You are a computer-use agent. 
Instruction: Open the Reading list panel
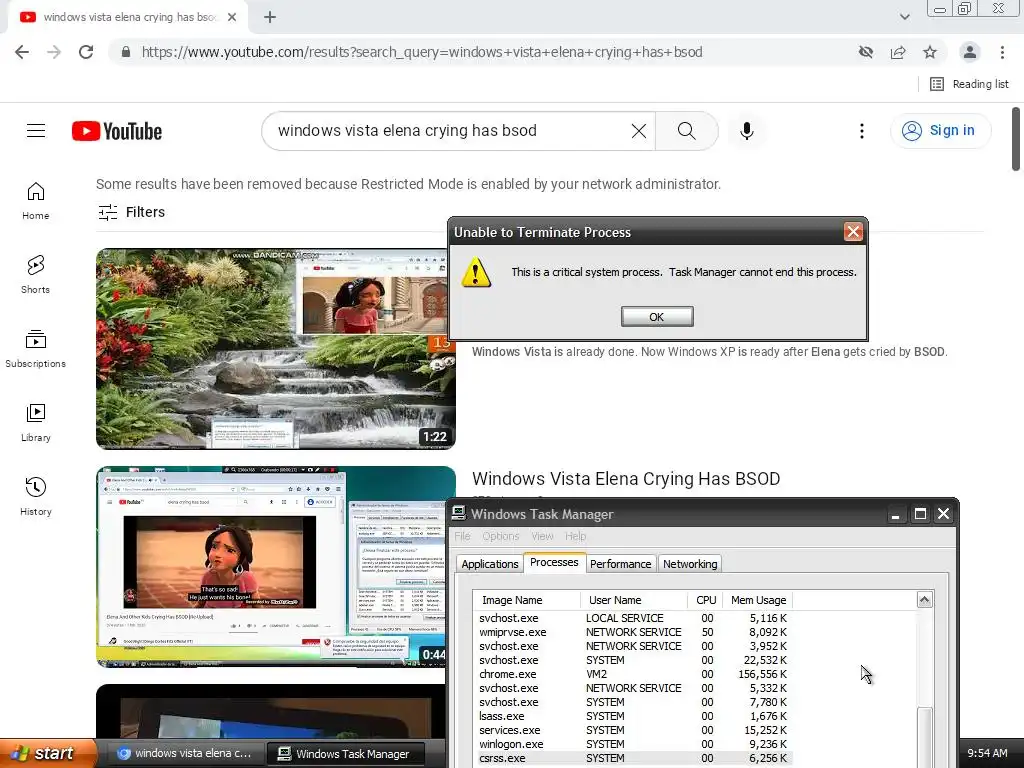pyautogui.click(x=969, y=84)
